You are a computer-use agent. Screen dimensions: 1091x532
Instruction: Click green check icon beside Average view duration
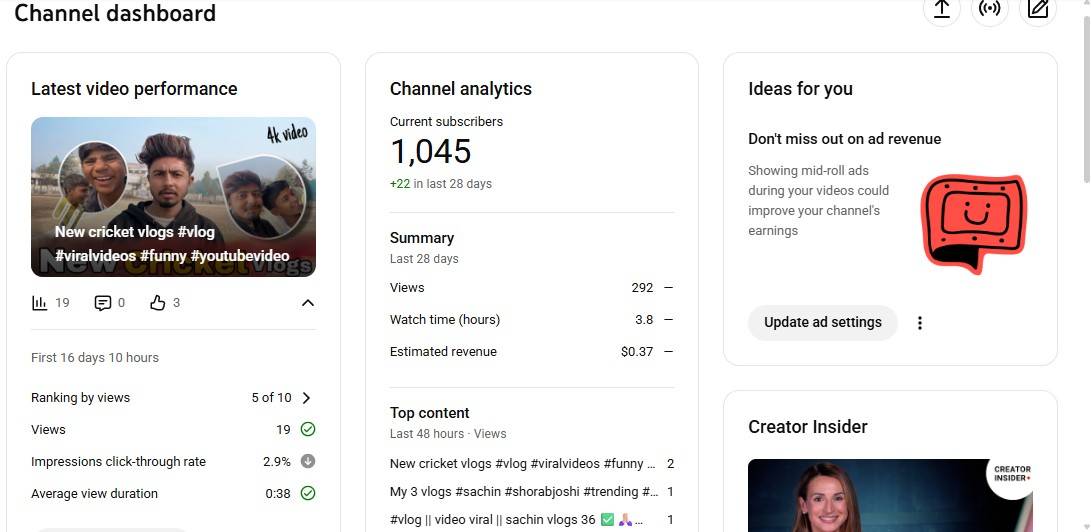tap(308, 494)
